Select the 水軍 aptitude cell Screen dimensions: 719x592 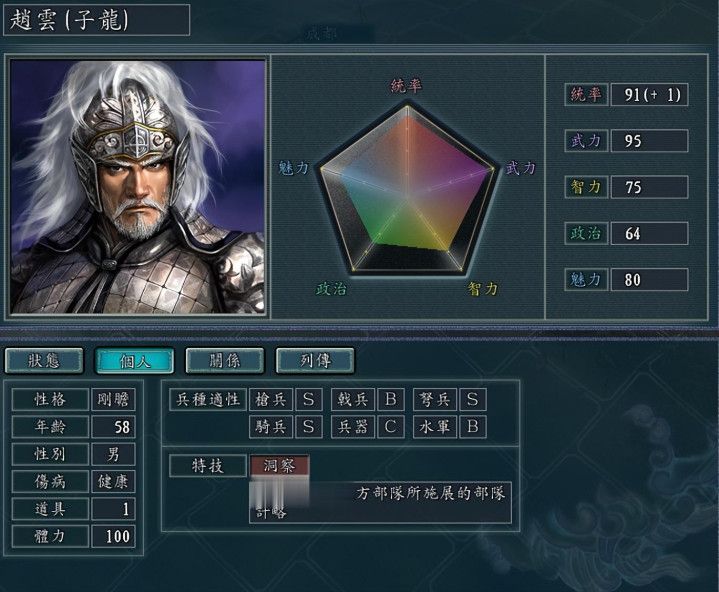pyautogui.click(x=435, y=427)
